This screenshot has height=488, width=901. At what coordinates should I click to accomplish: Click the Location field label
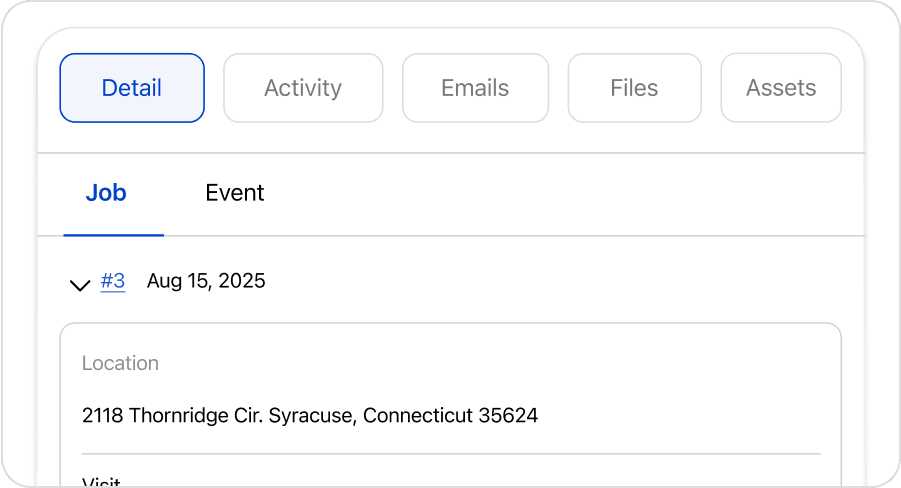coord(120,363)
